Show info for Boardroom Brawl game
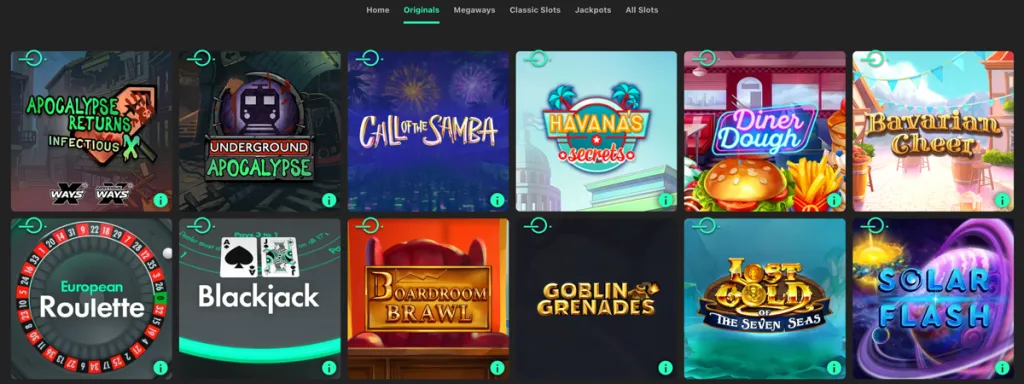Screen dimensions: 1024x384 point(498,368)
